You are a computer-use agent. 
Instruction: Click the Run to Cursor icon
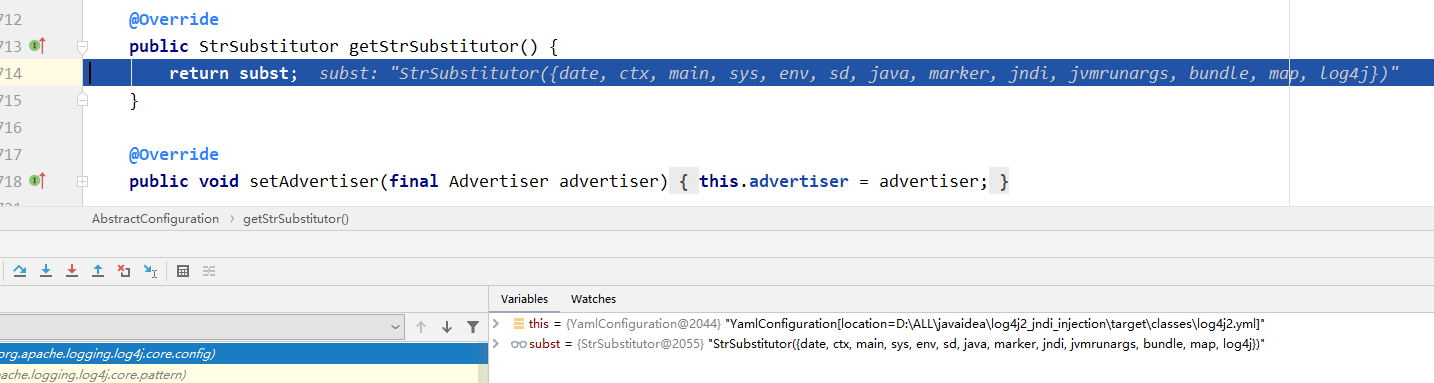[150, 271]
